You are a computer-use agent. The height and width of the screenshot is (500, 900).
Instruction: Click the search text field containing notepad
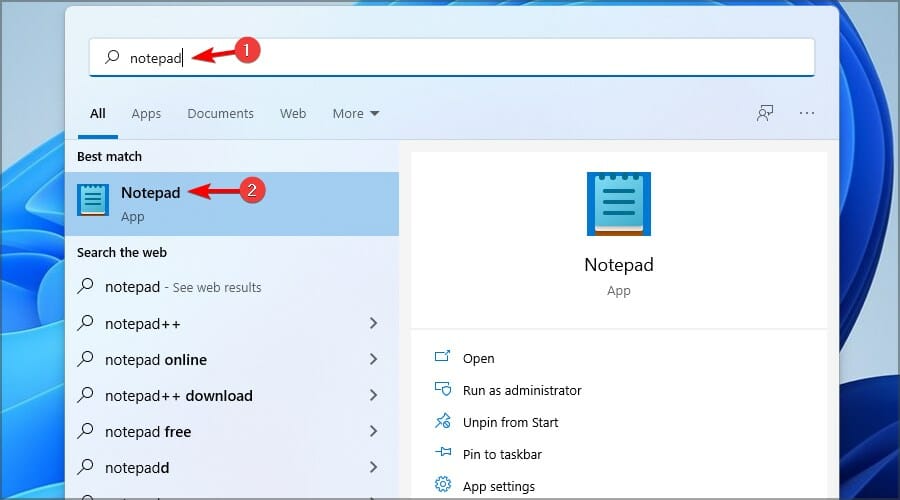pyautogui.click(x=452, y=57)
